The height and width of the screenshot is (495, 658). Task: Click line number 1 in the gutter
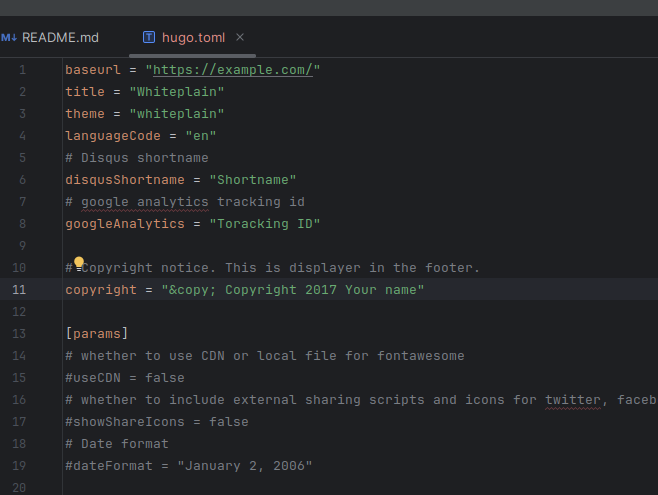coord(21,70)
